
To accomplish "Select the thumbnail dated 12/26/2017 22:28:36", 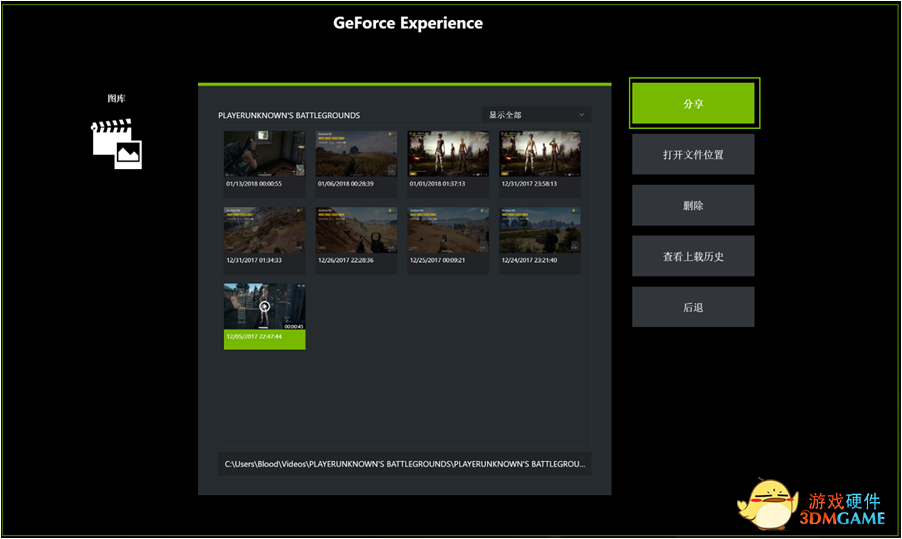I will pos(356,230).
